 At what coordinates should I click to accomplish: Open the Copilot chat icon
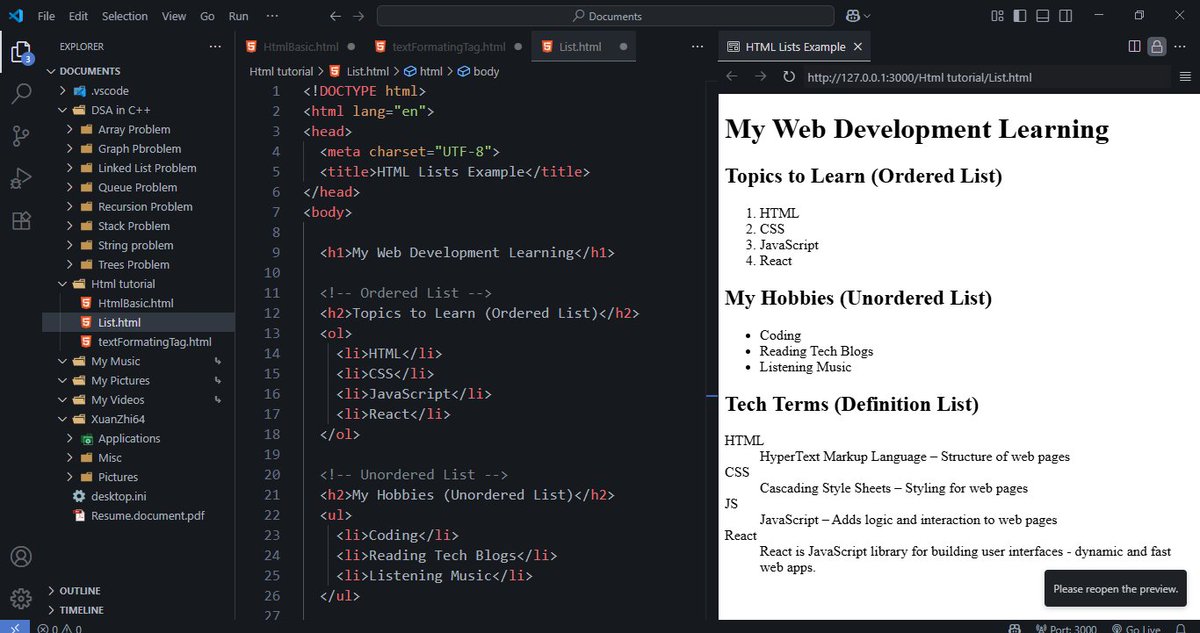click(853, 16)
